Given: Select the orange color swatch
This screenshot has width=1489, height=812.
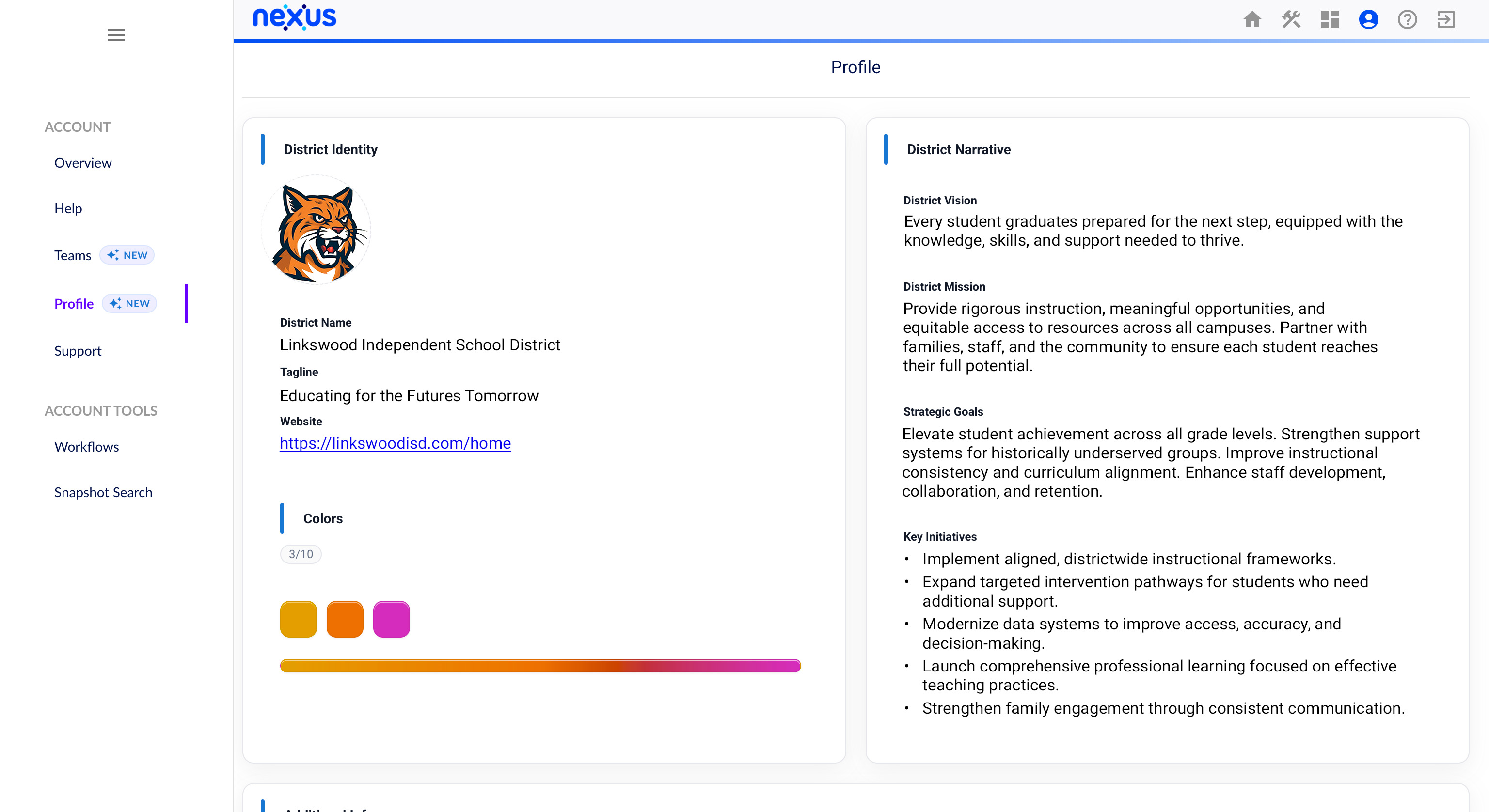Looking at the screenshot, I should pyautogui.click(x=345, y=619).
